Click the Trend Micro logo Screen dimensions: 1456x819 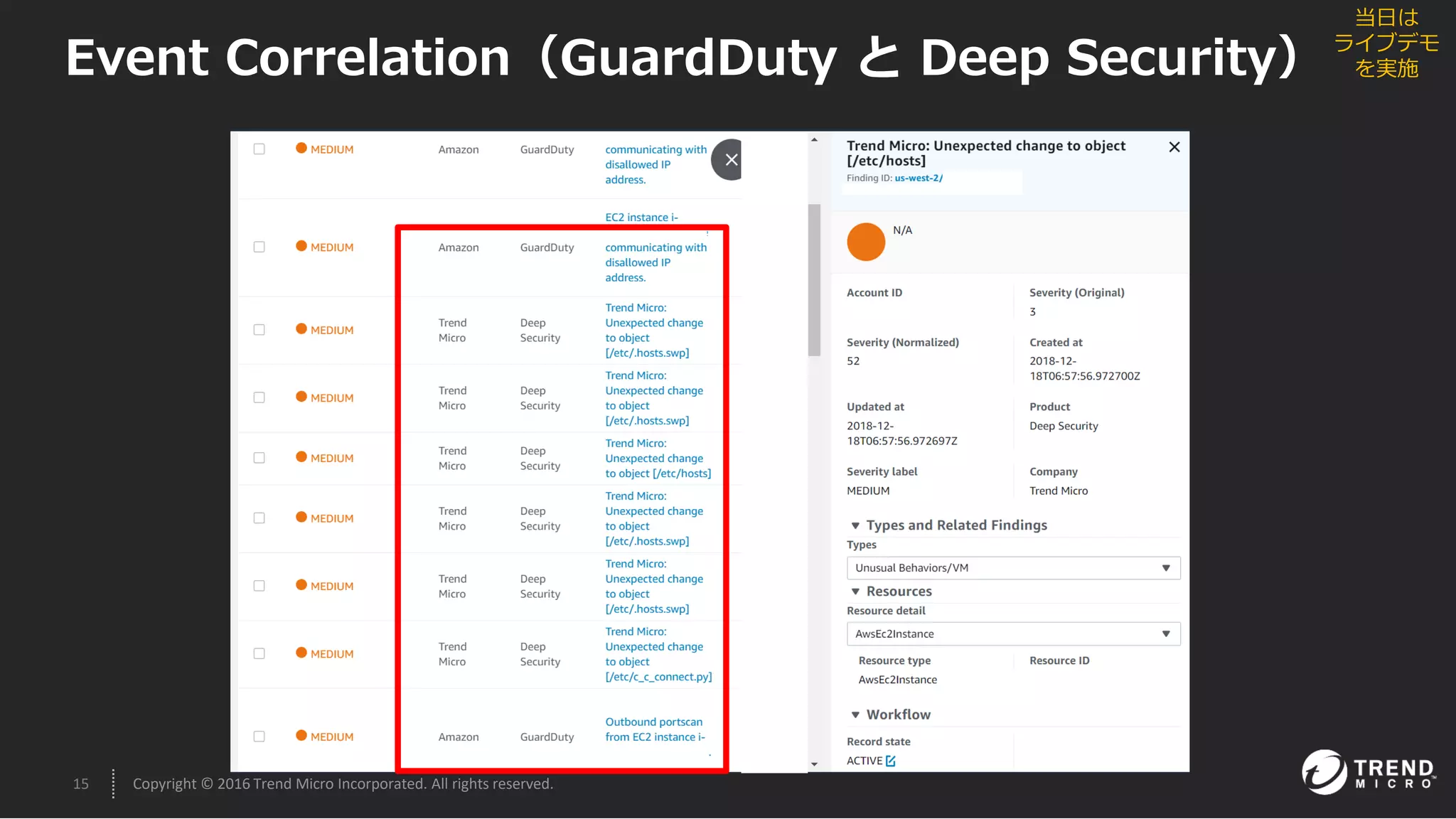pos(1369,772)
